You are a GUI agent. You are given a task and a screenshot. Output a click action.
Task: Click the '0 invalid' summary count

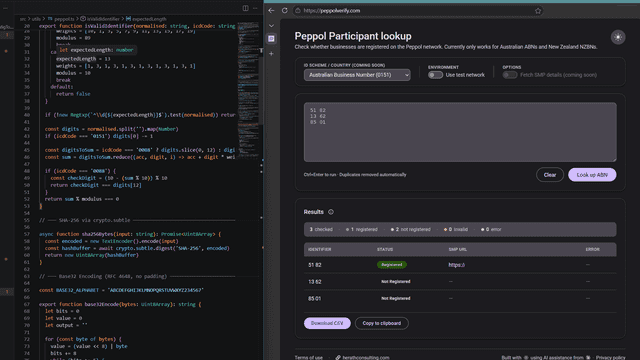(x=456, y=229)
